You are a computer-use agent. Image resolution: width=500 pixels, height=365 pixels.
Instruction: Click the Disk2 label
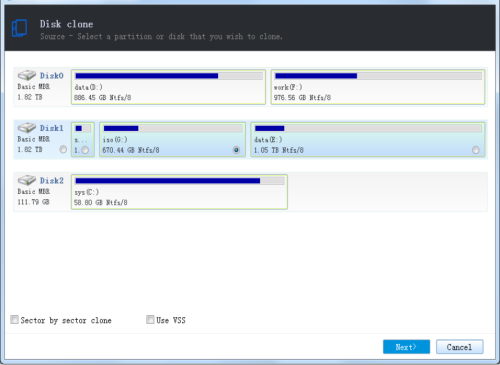tap(52, 180)
